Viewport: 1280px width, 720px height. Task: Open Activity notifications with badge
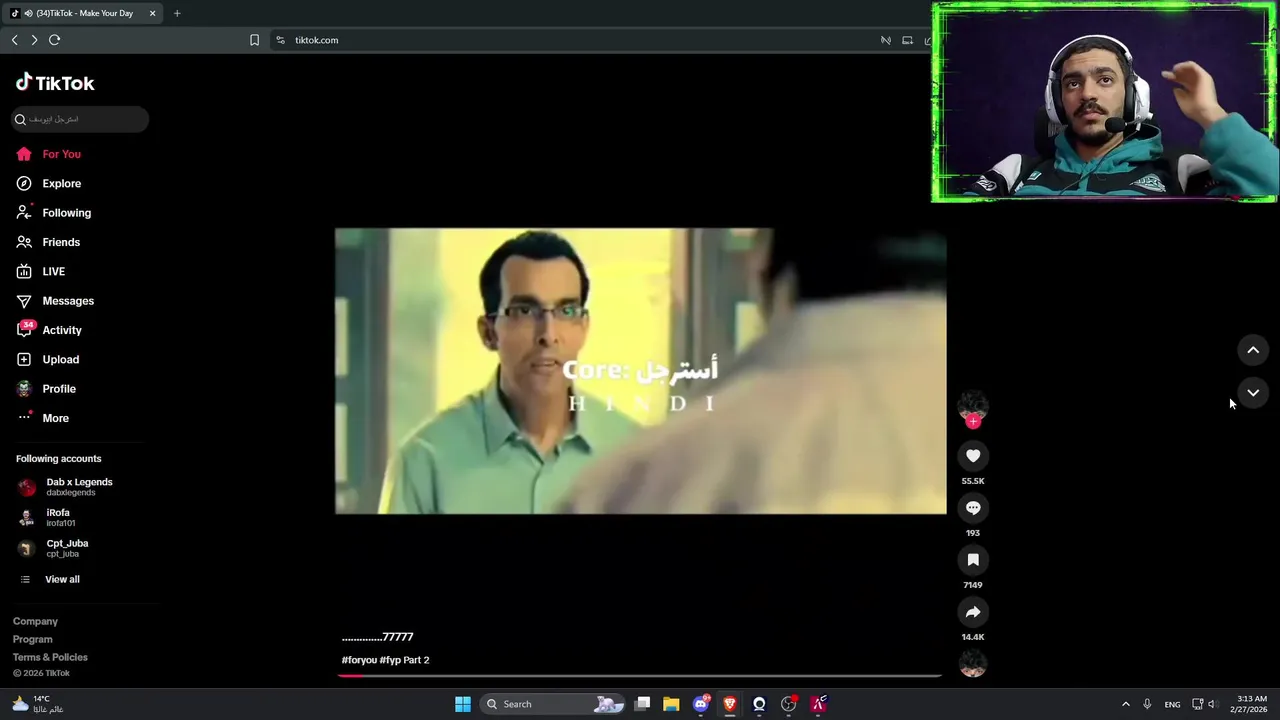[x=49, y=330]
